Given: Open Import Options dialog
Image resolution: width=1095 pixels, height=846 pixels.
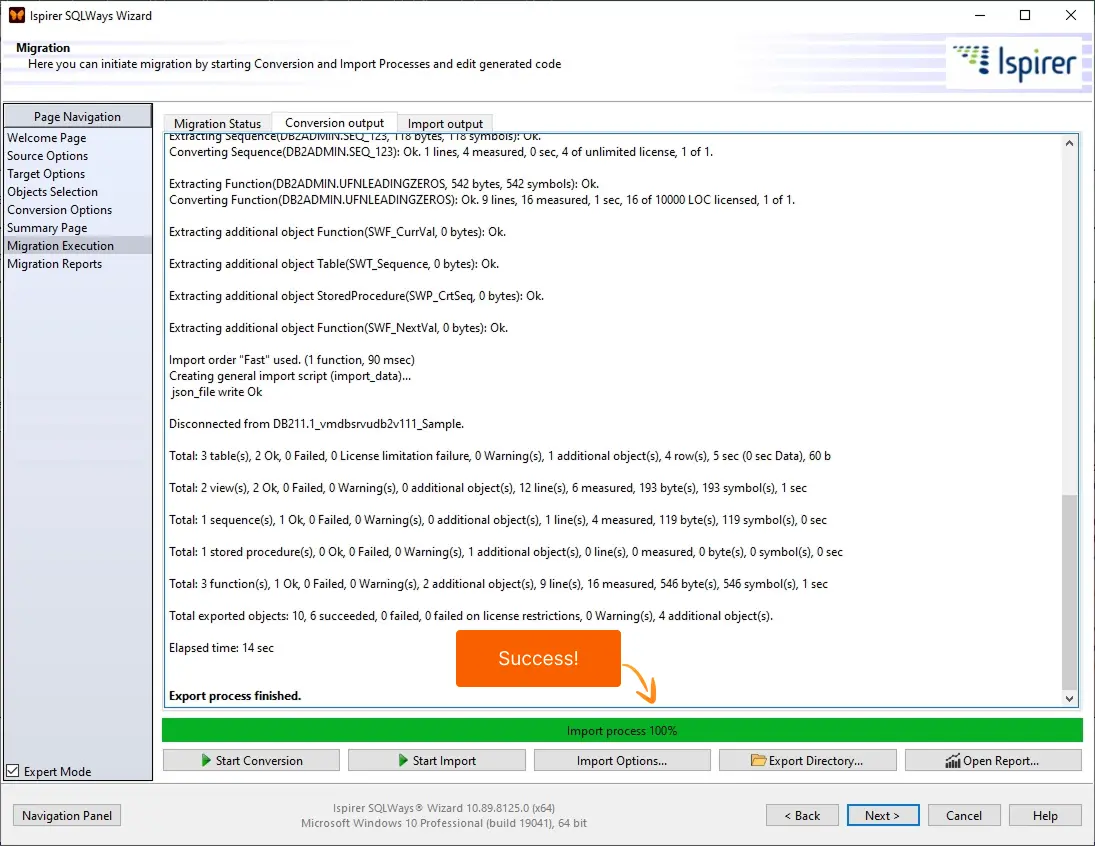Looking at the screenshot, I should (x=622, y=760).
